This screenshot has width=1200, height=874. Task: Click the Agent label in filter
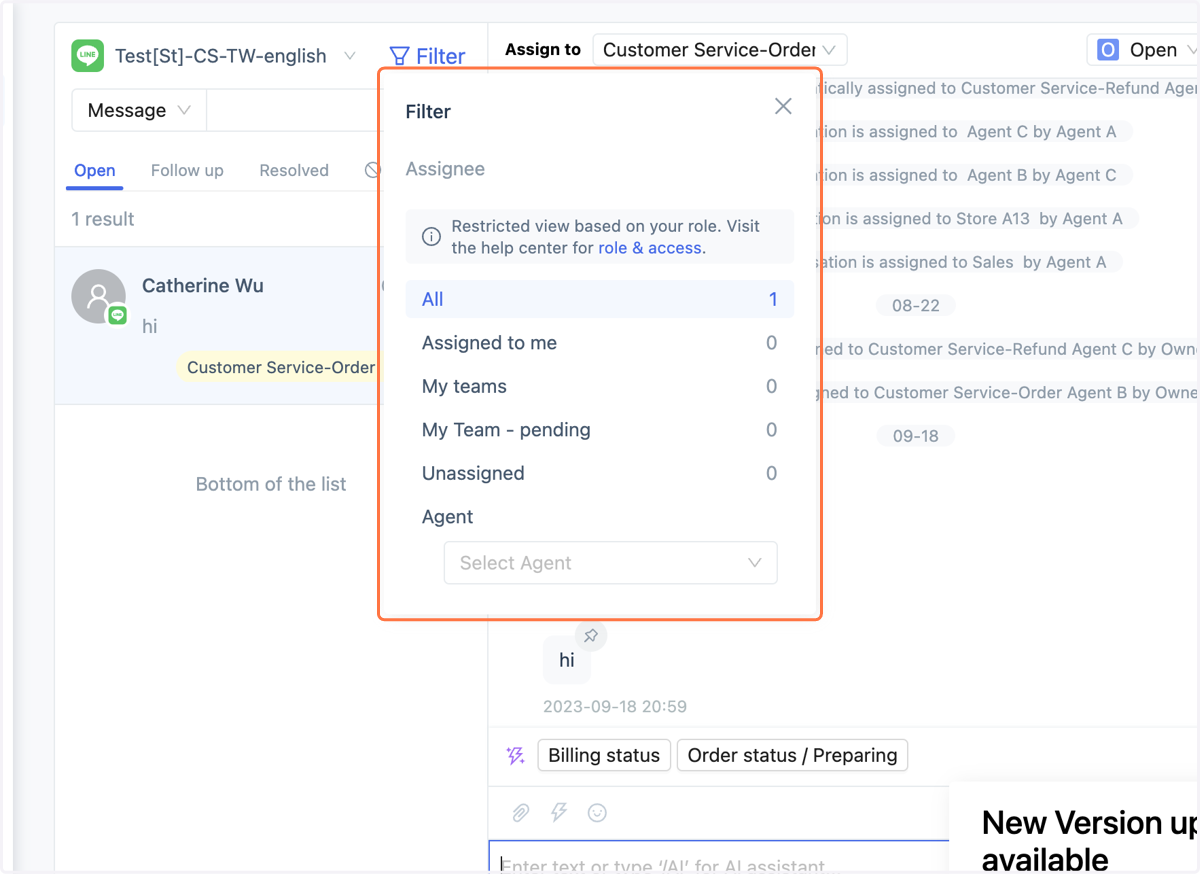pos(447,517)
